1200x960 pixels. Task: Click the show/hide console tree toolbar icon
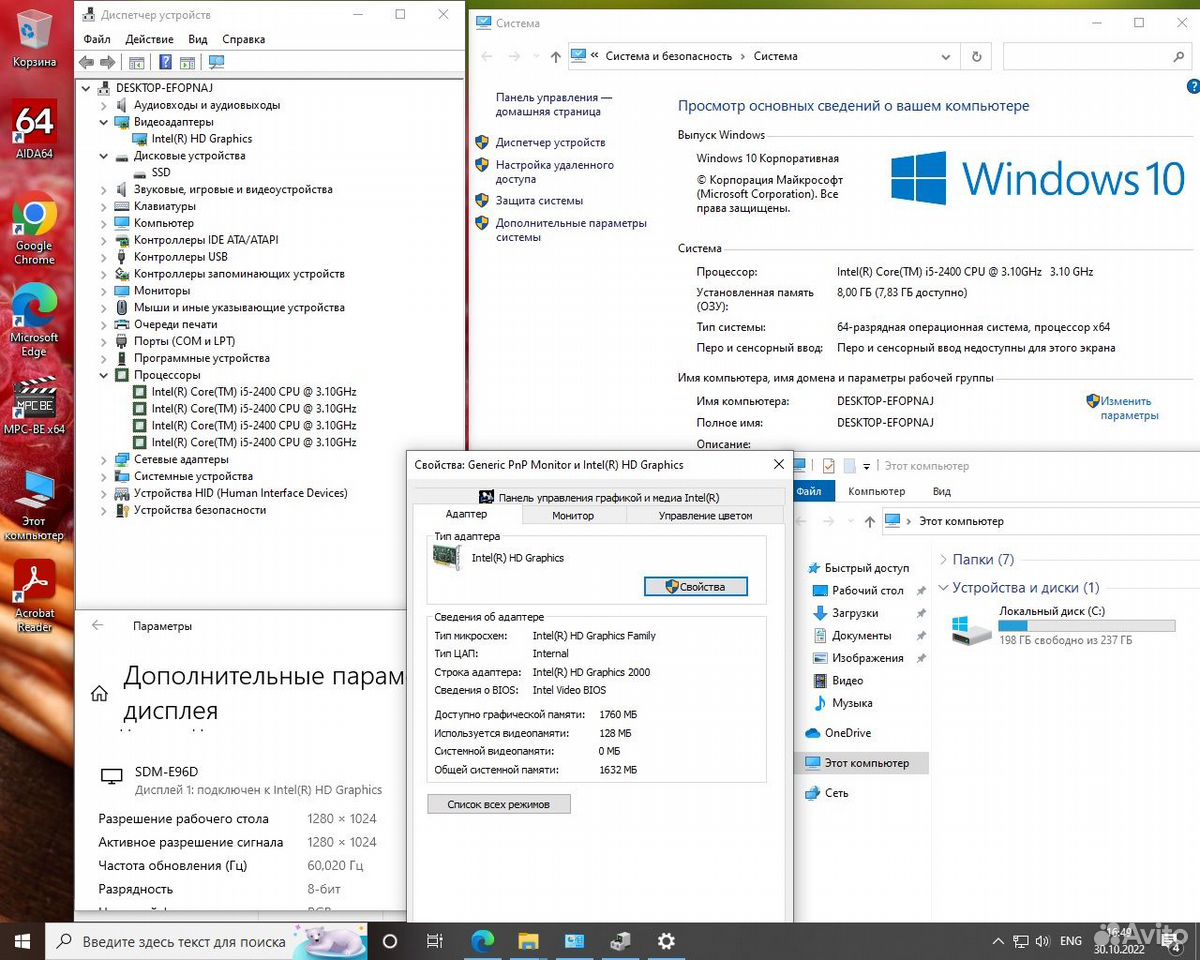click(136, 62)
